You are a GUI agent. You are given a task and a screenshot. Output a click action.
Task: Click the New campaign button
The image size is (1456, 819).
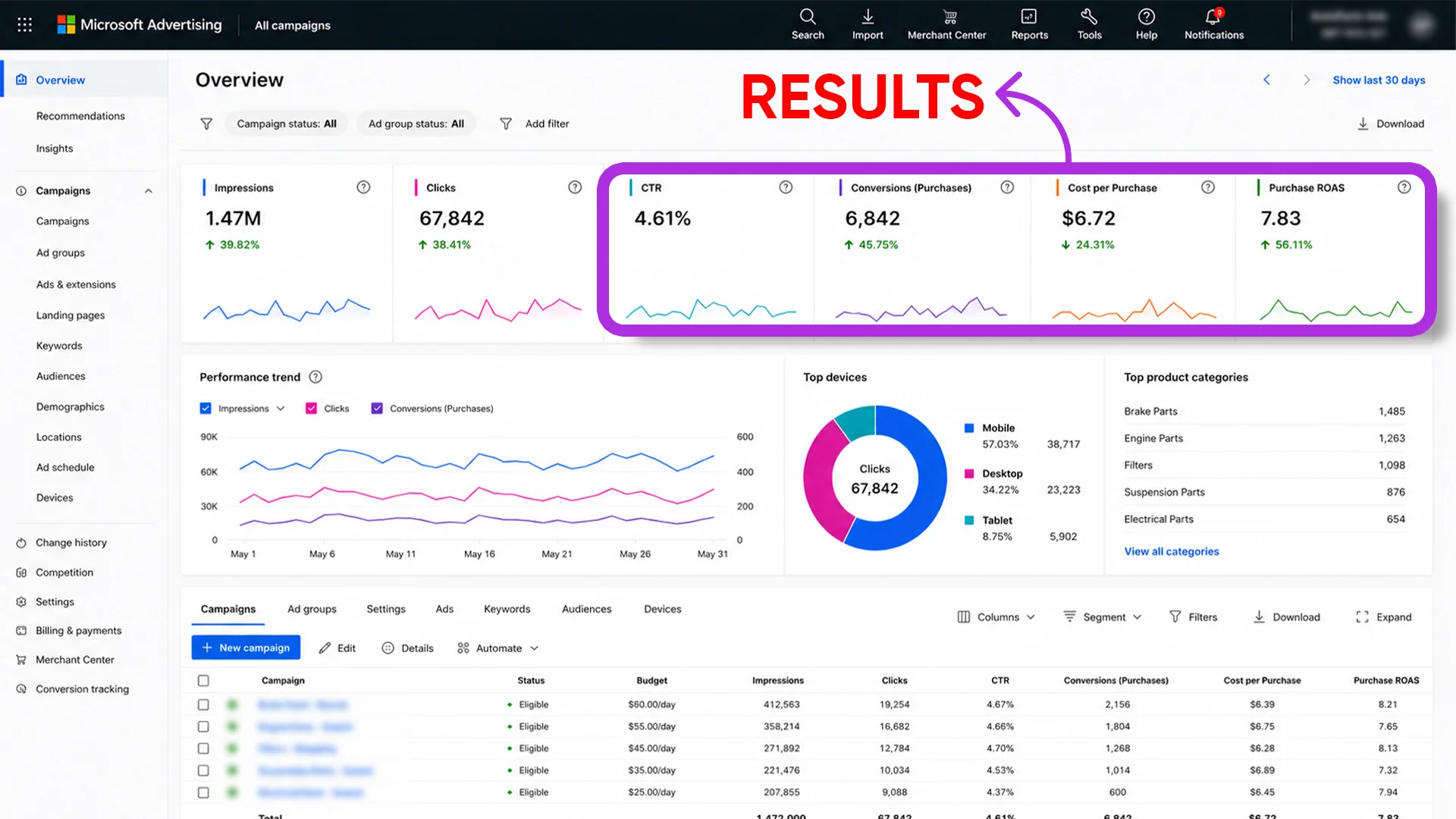tap(246, 648)
